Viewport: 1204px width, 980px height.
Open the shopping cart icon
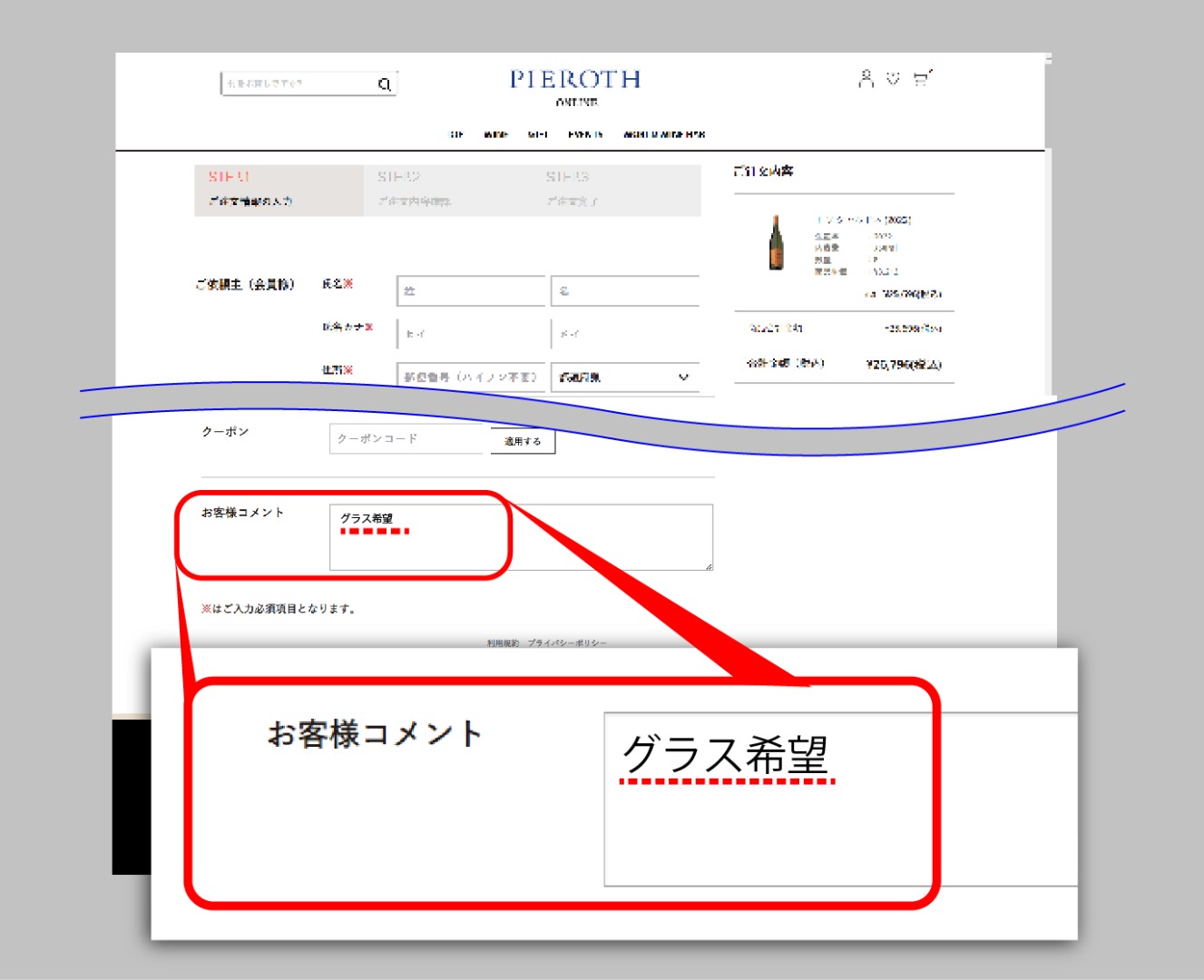(922, 79)
